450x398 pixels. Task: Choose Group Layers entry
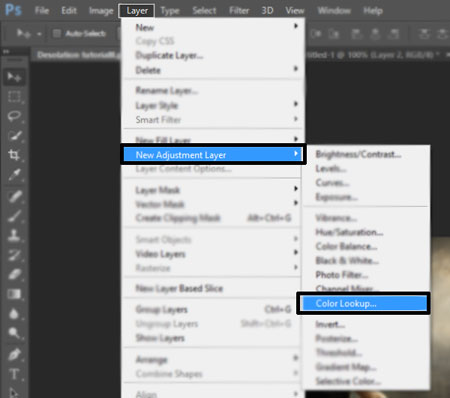click(x=213, y=309)
